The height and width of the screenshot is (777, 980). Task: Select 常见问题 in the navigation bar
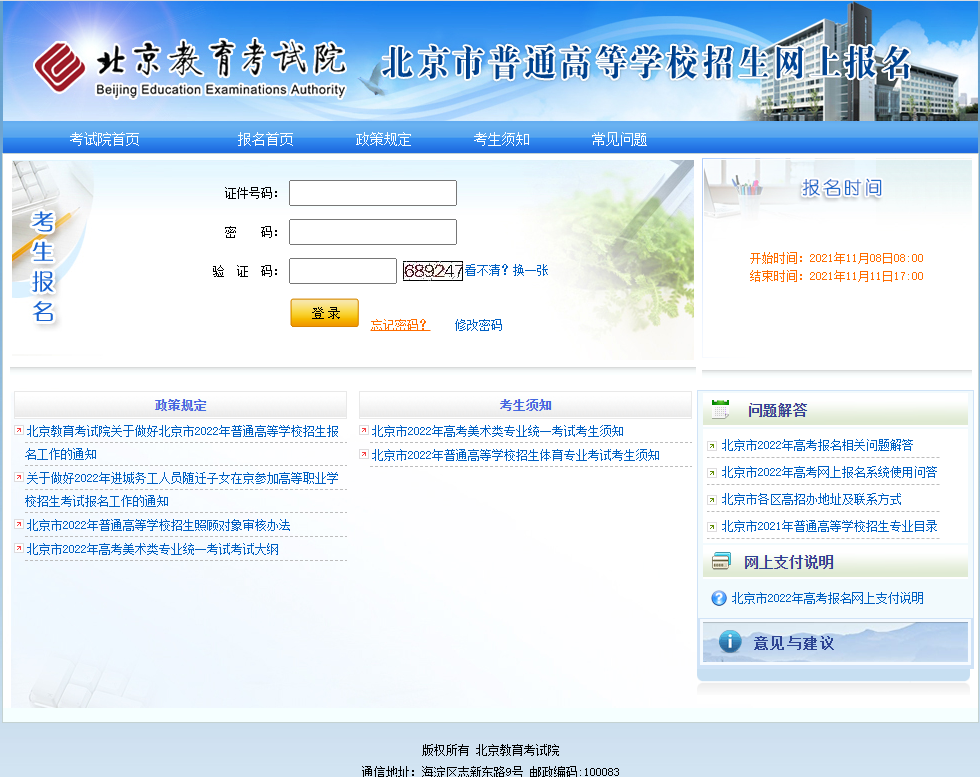[619, 139]
